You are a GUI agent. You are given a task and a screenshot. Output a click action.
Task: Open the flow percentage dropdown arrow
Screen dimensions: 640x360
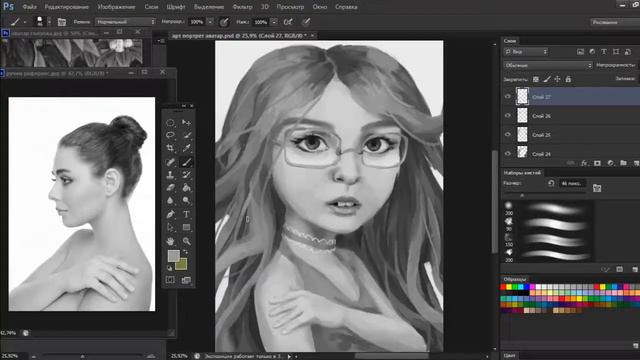(x=274, y=22)
